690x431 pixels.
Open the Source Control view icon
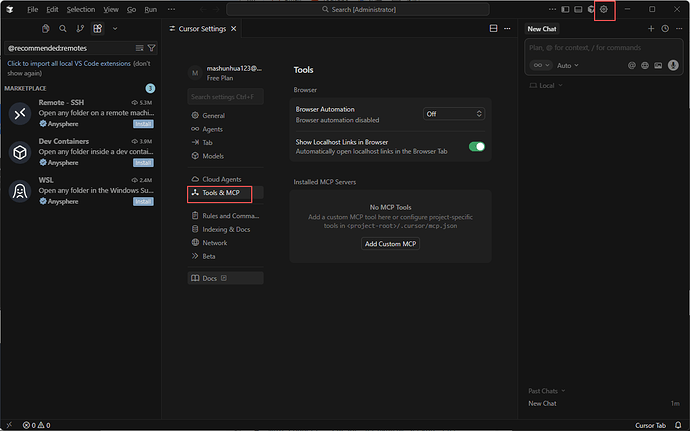pyautogui.click(x=80, y=29)
